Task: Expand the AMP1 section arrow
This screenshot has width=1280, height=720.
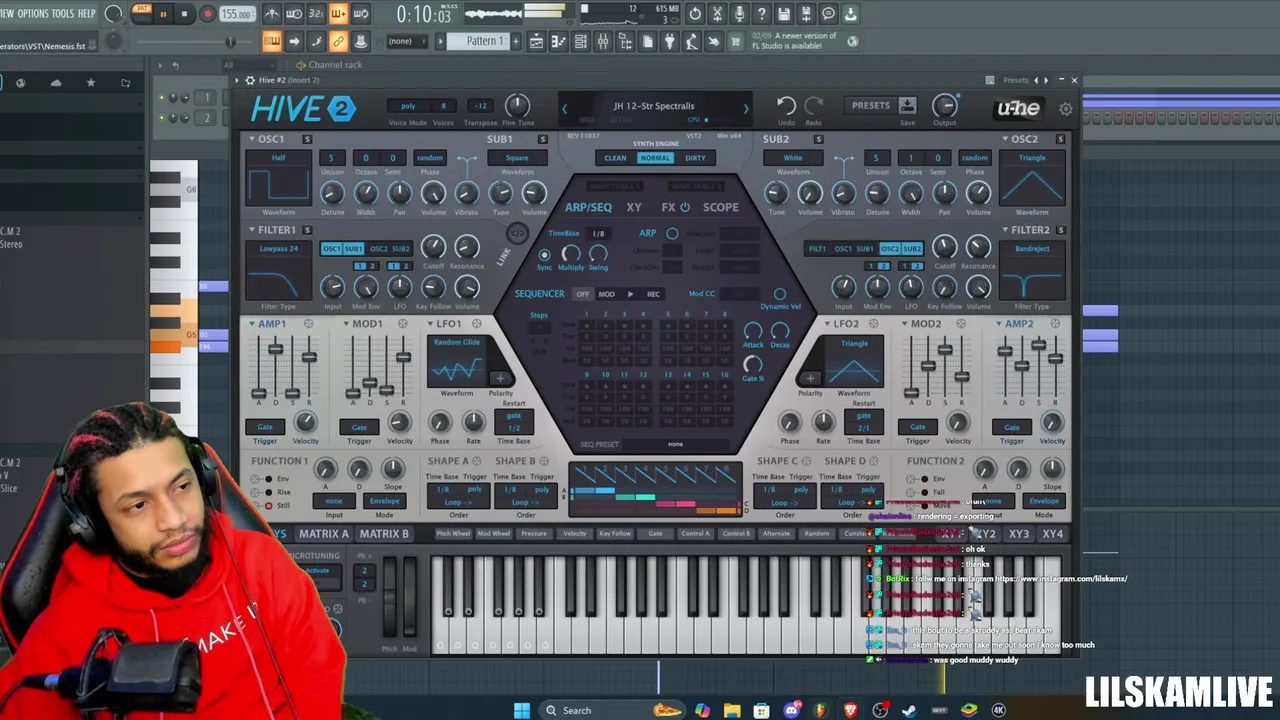Action: tap(252, 324)
